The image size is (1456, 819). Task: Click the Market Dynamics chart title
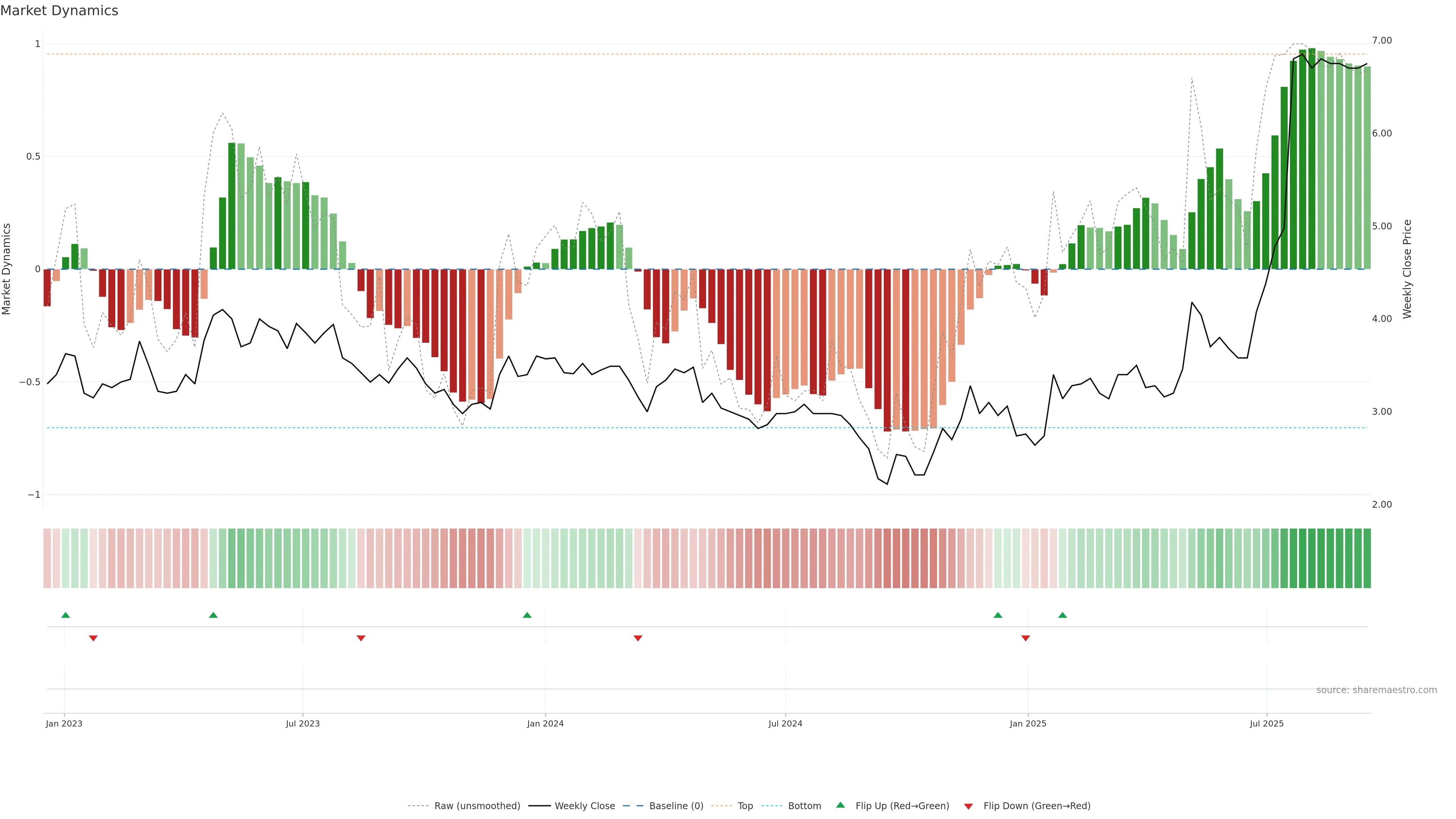tap(60, 11)
